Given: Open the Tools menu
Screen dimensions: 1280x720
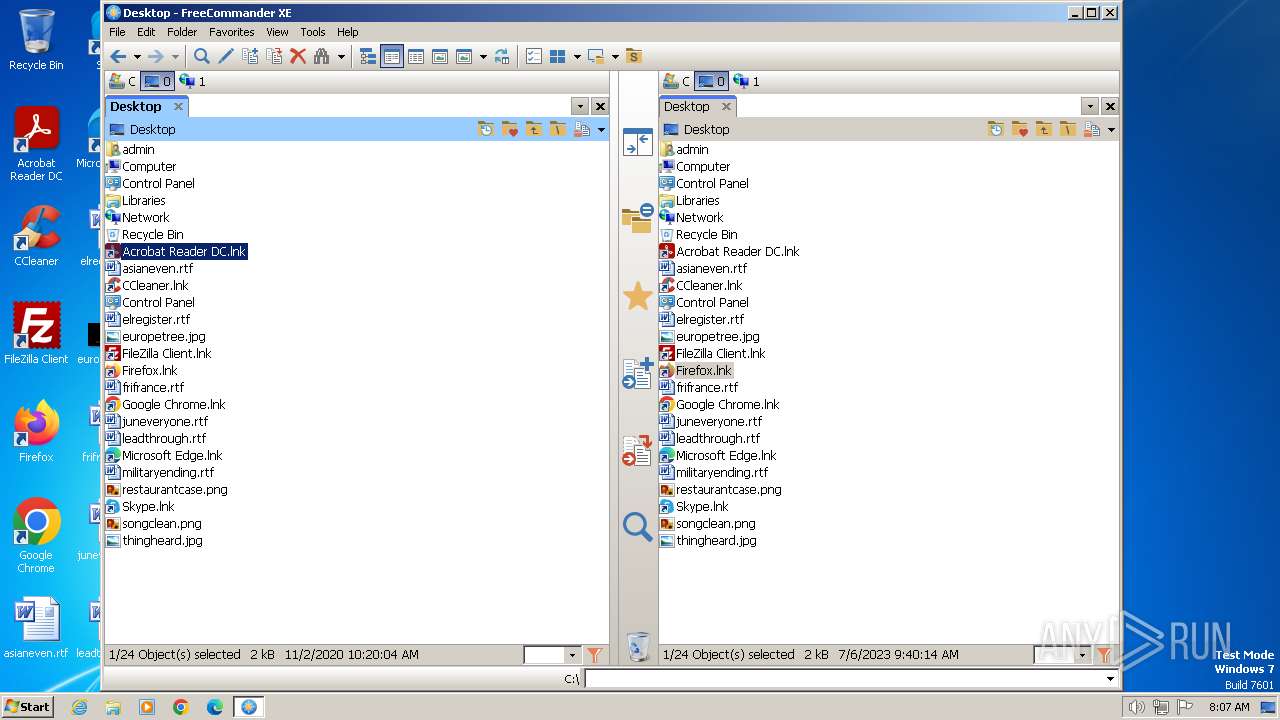Looking at the screenshot, I should pyautogui.click(x=313, y=32).
